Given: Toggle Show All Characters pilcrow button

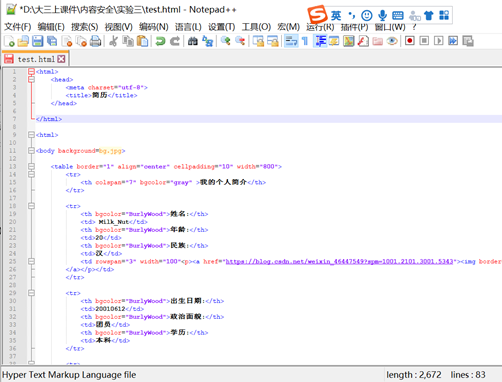Looking at the screenshot, I should (x=305, y=41).
